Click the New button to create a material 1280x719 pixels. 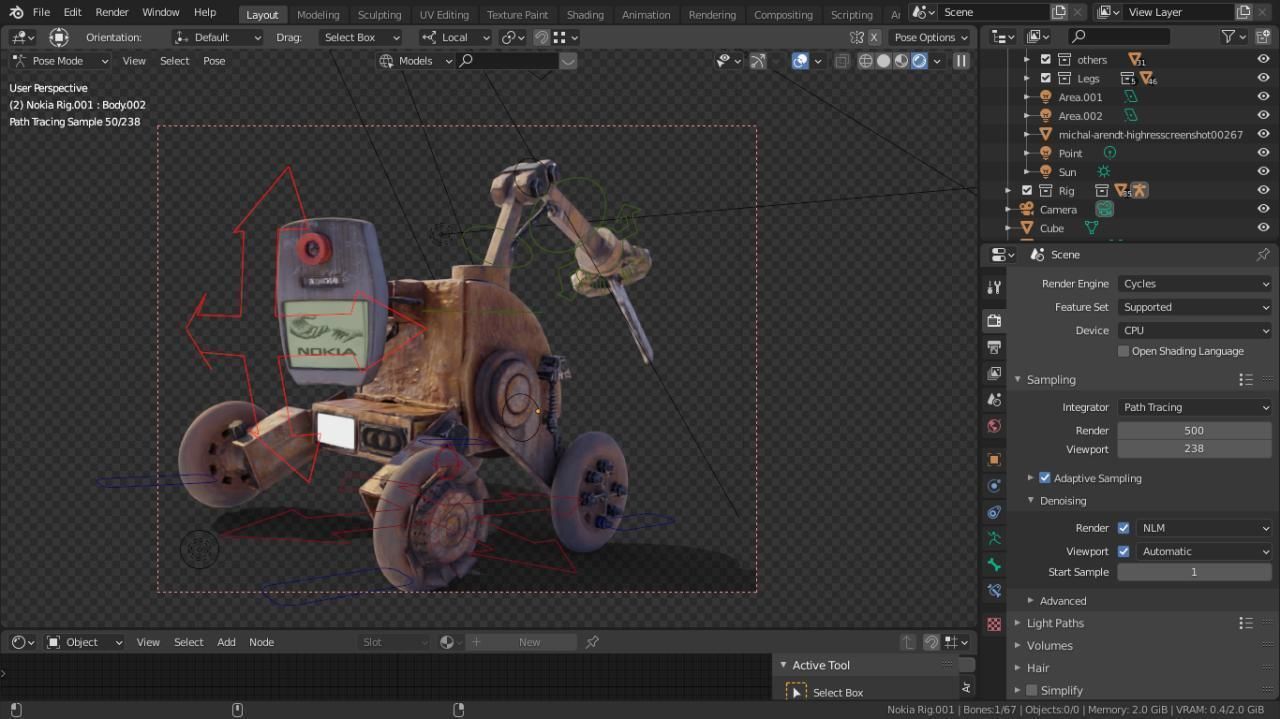click(529, 642)
